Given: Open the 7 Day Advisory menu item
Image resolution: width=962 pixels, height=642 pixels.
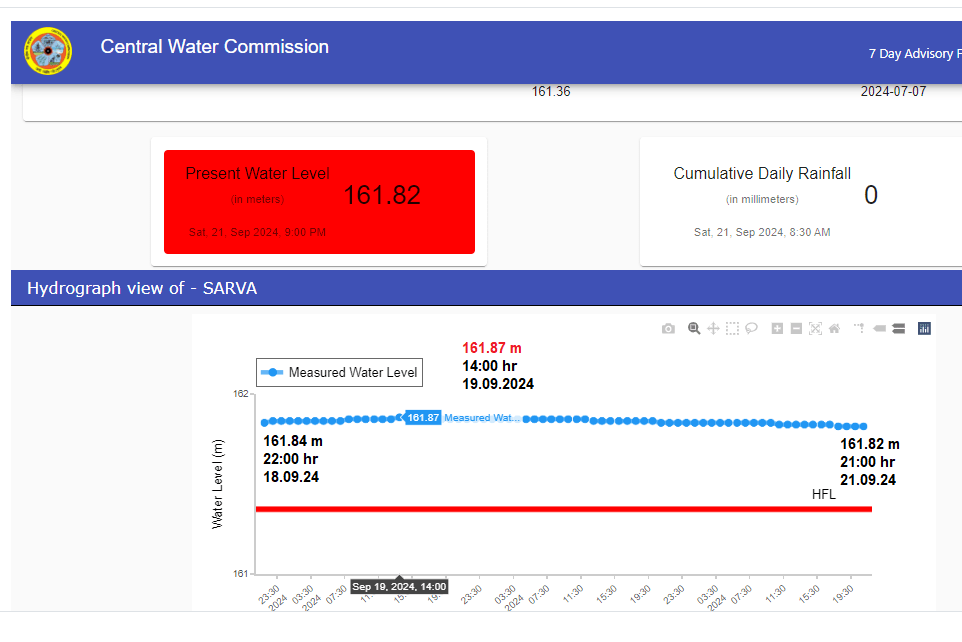Looking at the screenshot, I should click(913, 54).
